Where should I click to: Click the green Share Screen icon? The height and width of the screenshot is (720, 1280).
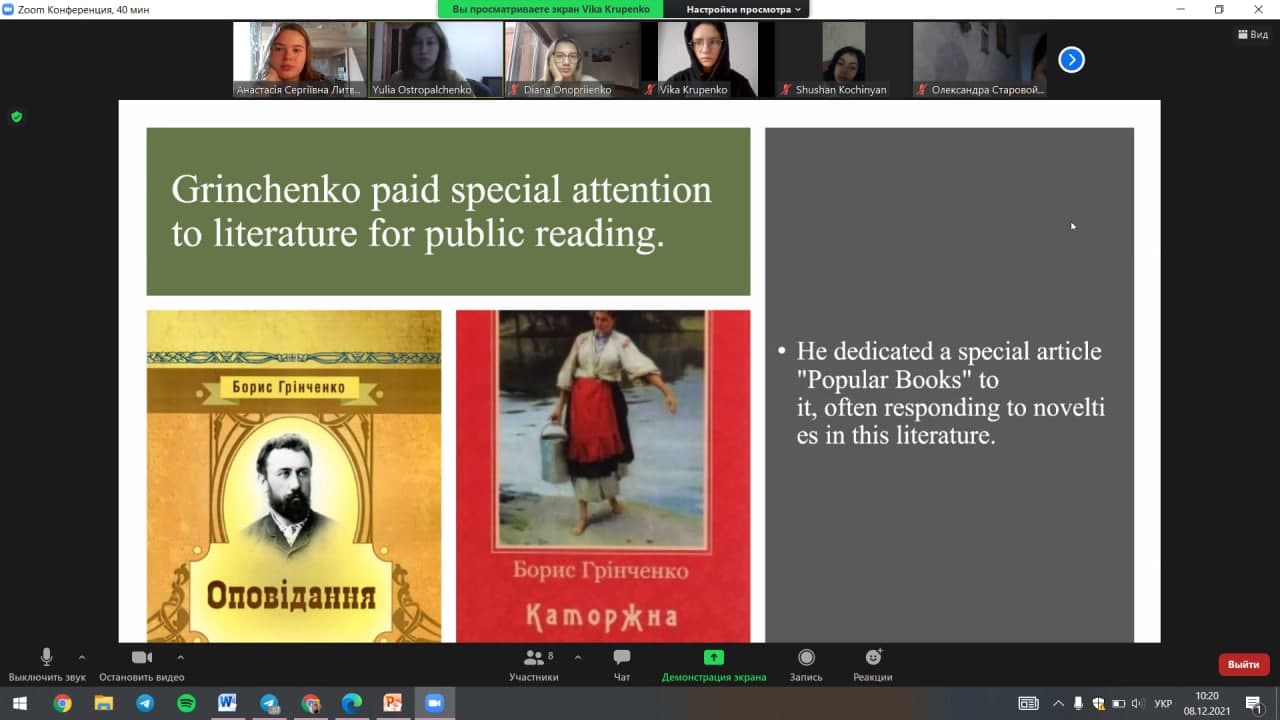pos(713,658)
